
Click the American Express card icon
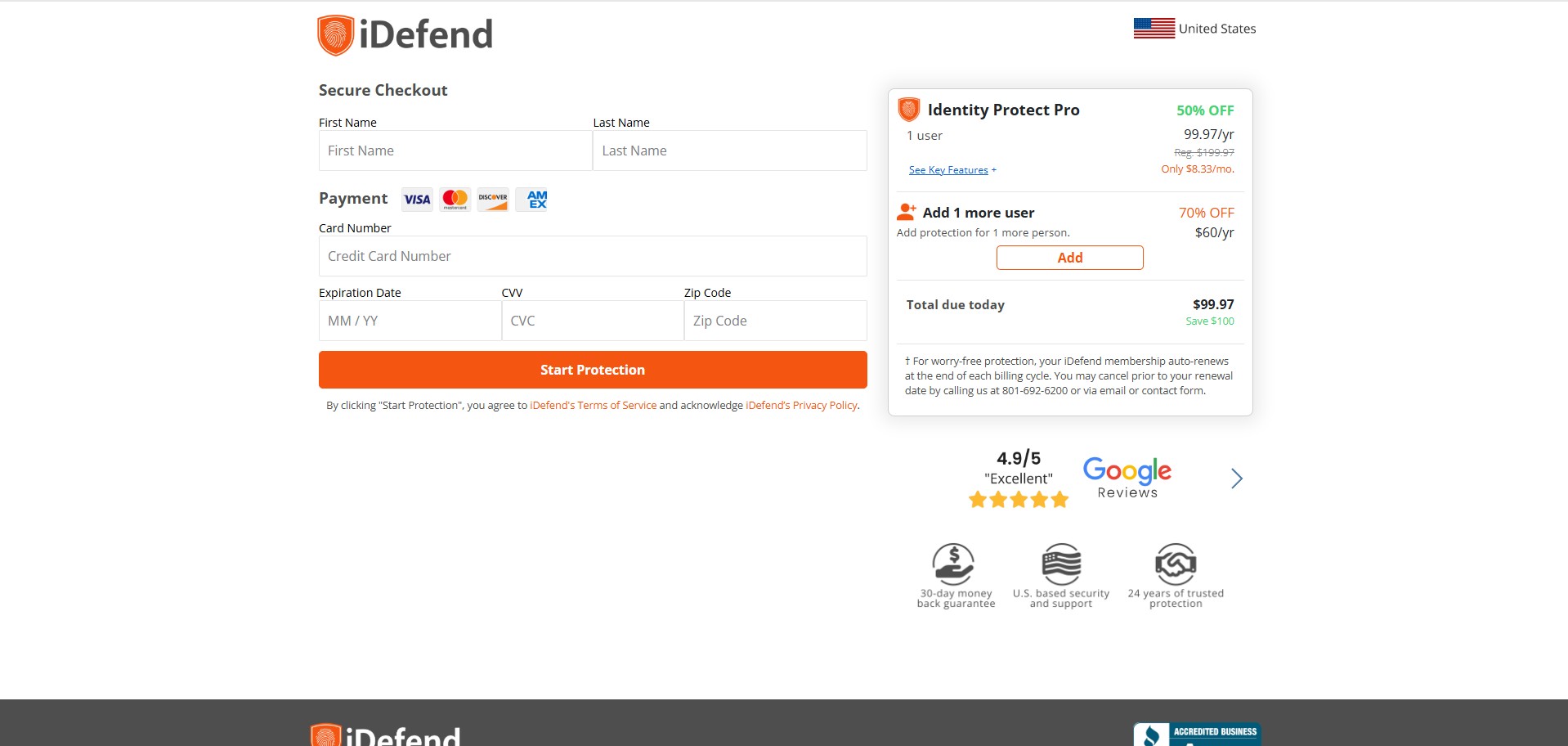click(x=536, y=200)
